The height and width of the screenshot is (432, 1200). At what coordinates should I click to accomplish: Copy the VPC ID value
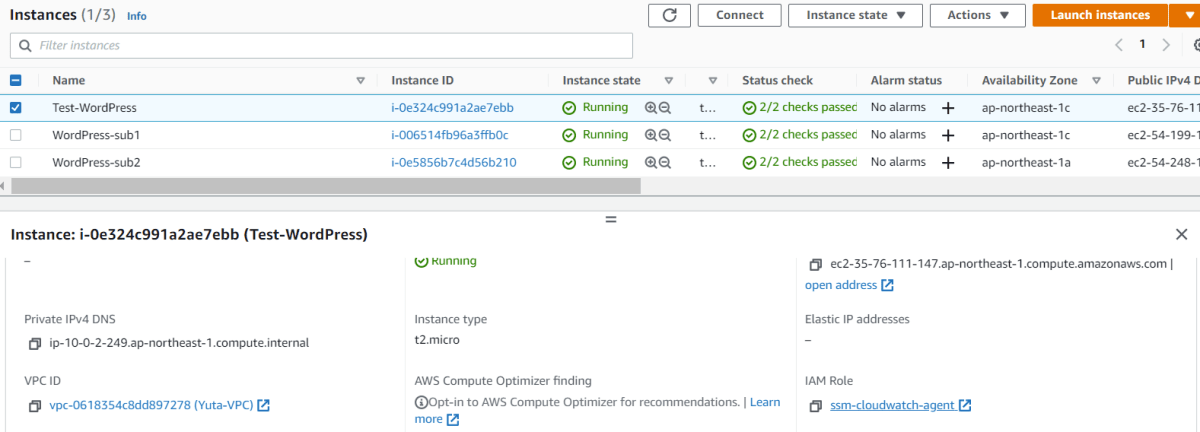(35, 406)
